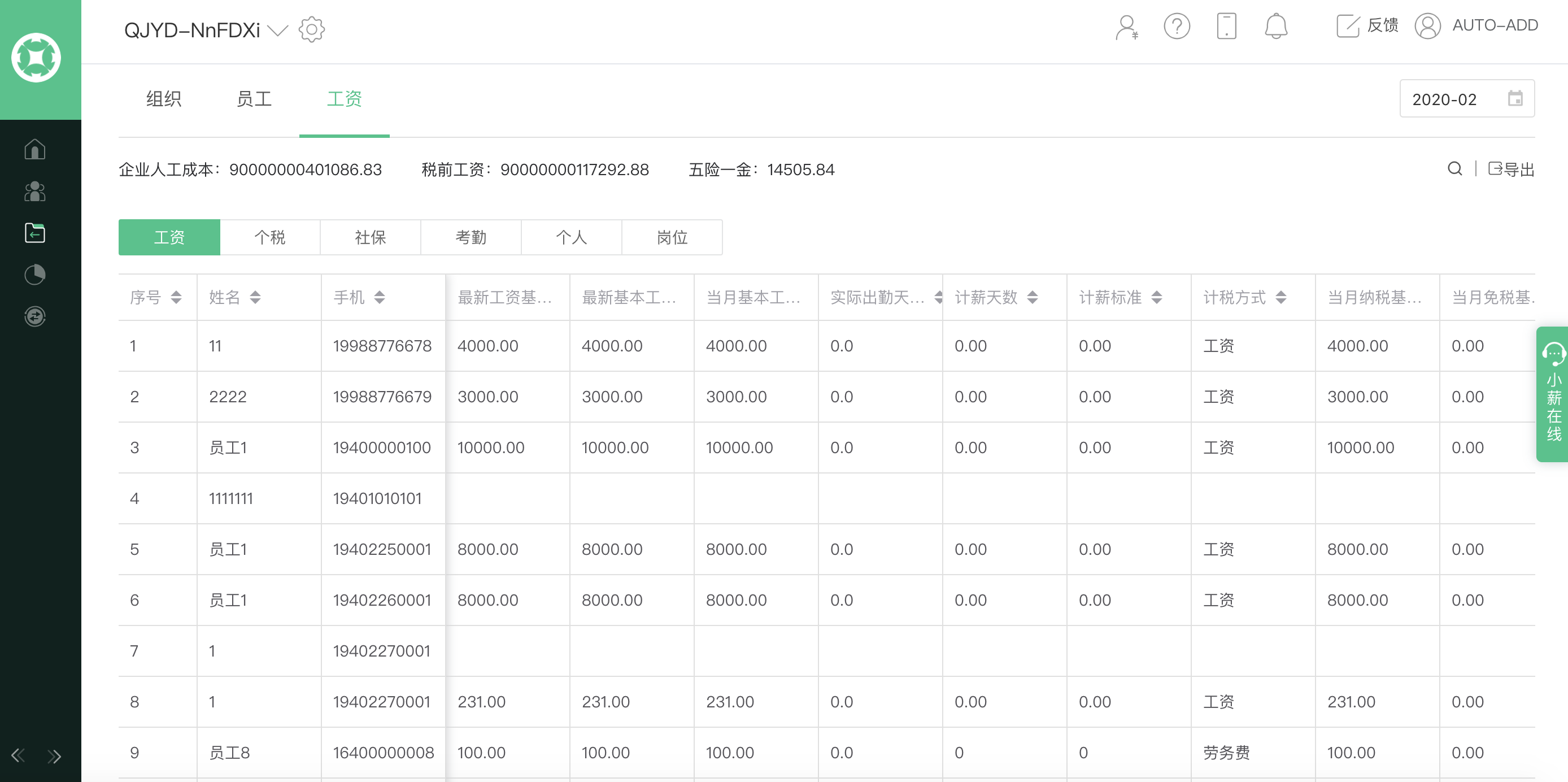This screenshot has width=1568, height=782.
Task: Click phone number 19400000100
Action: (382, 448)
